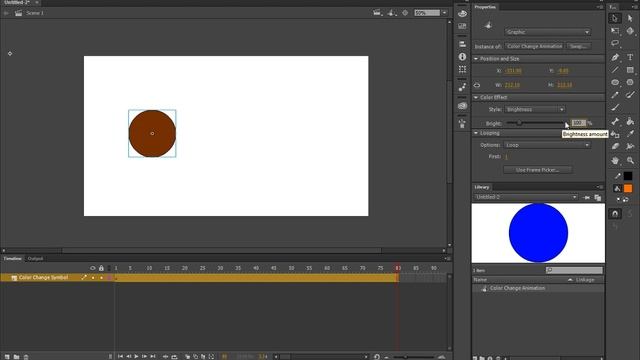Toggle lock dot of Color Change Symbol layer

click(x=101, y=278)
